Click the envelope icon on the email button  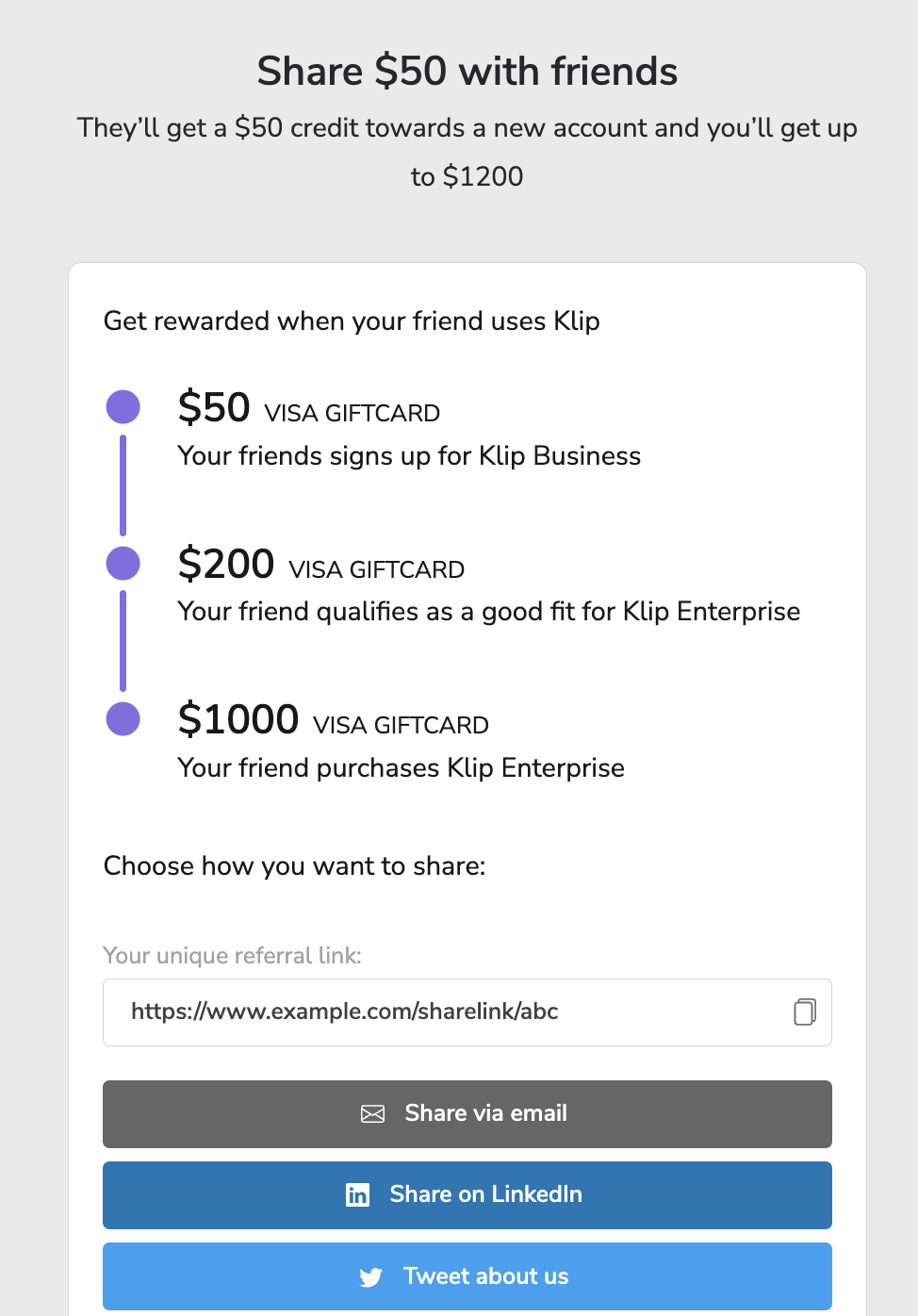pos(373,1114)
